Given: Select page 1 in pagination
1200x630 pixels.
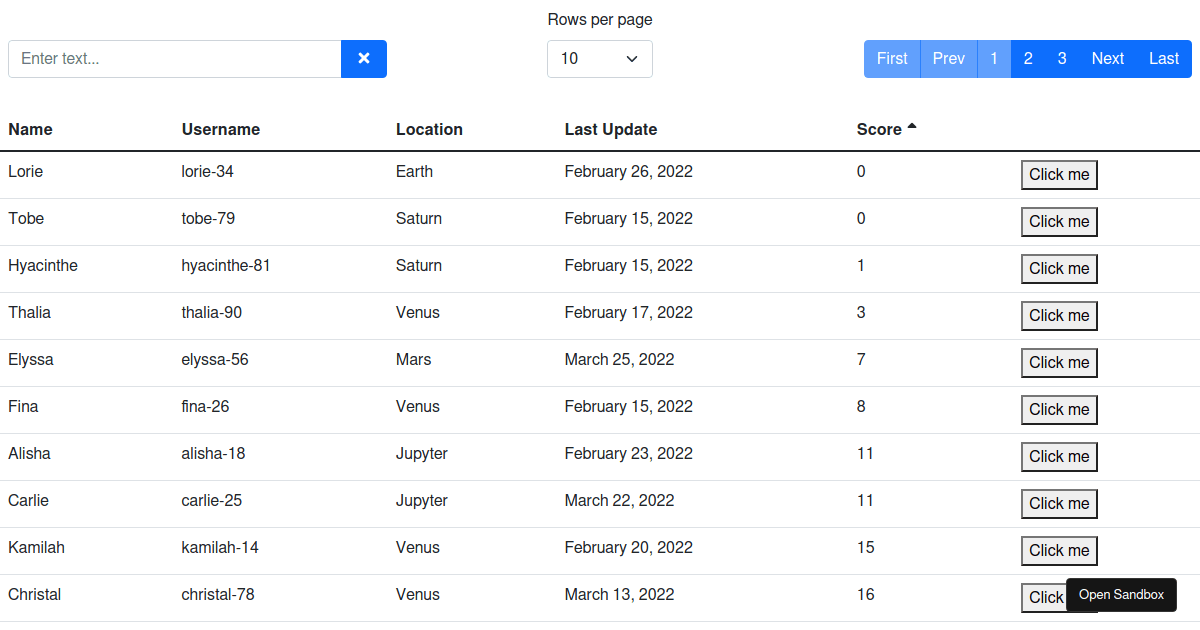Looking at the screenshot, I should coord(994,58).
